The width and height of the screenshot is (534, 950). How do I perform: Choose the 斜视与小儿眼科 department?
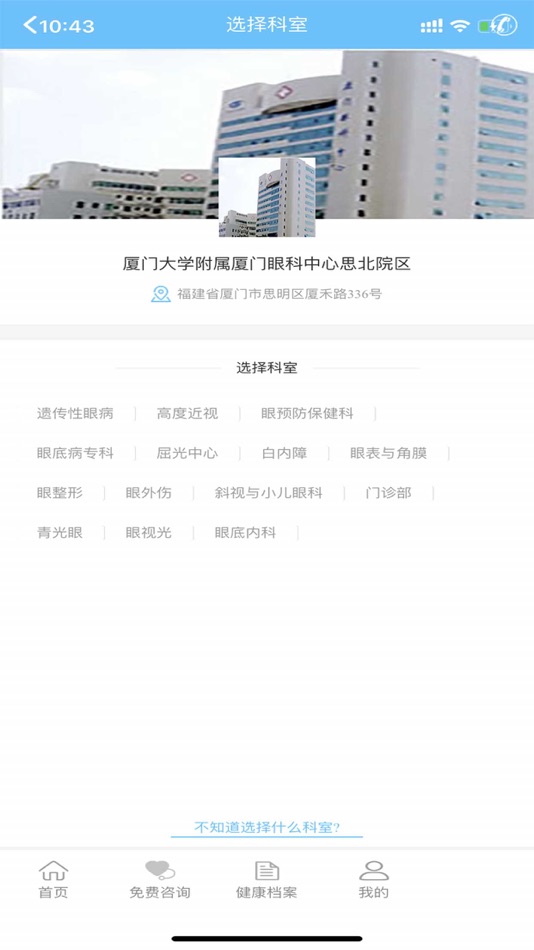pyautogui.click(x=269, y=493)
